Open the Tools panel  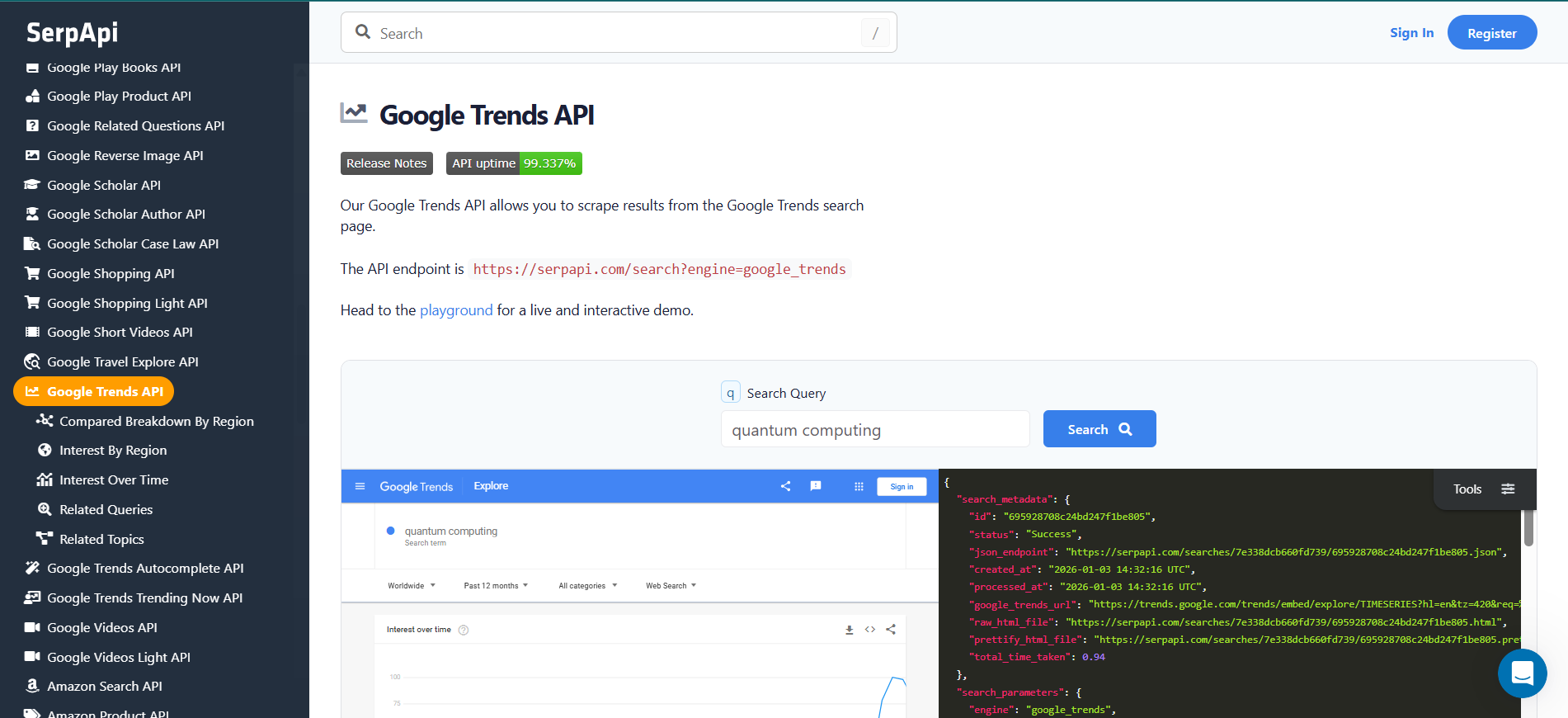pos(1484,489)
